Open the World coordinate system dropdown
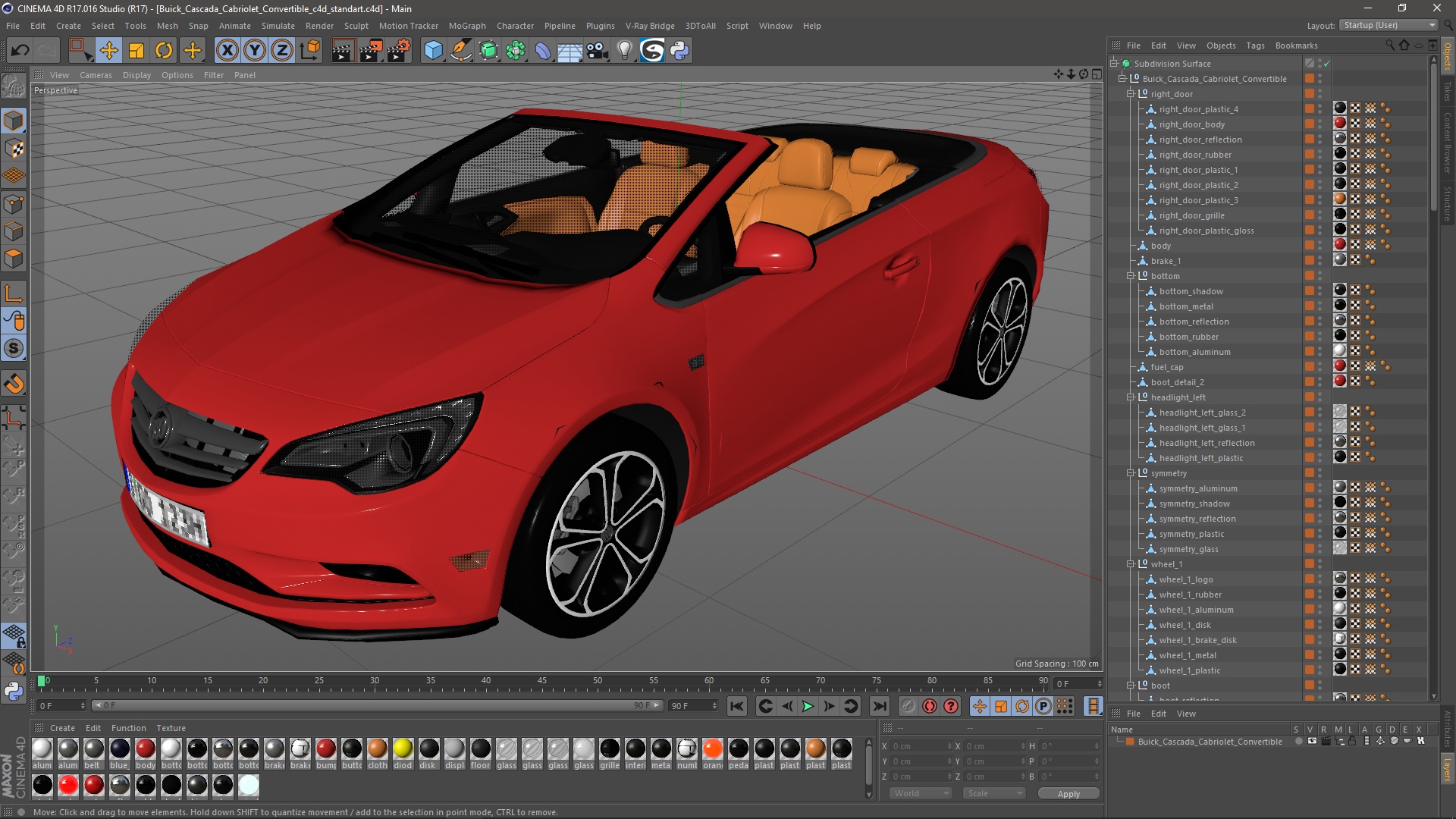This screenshot has width=1456, height=819. 921,793
